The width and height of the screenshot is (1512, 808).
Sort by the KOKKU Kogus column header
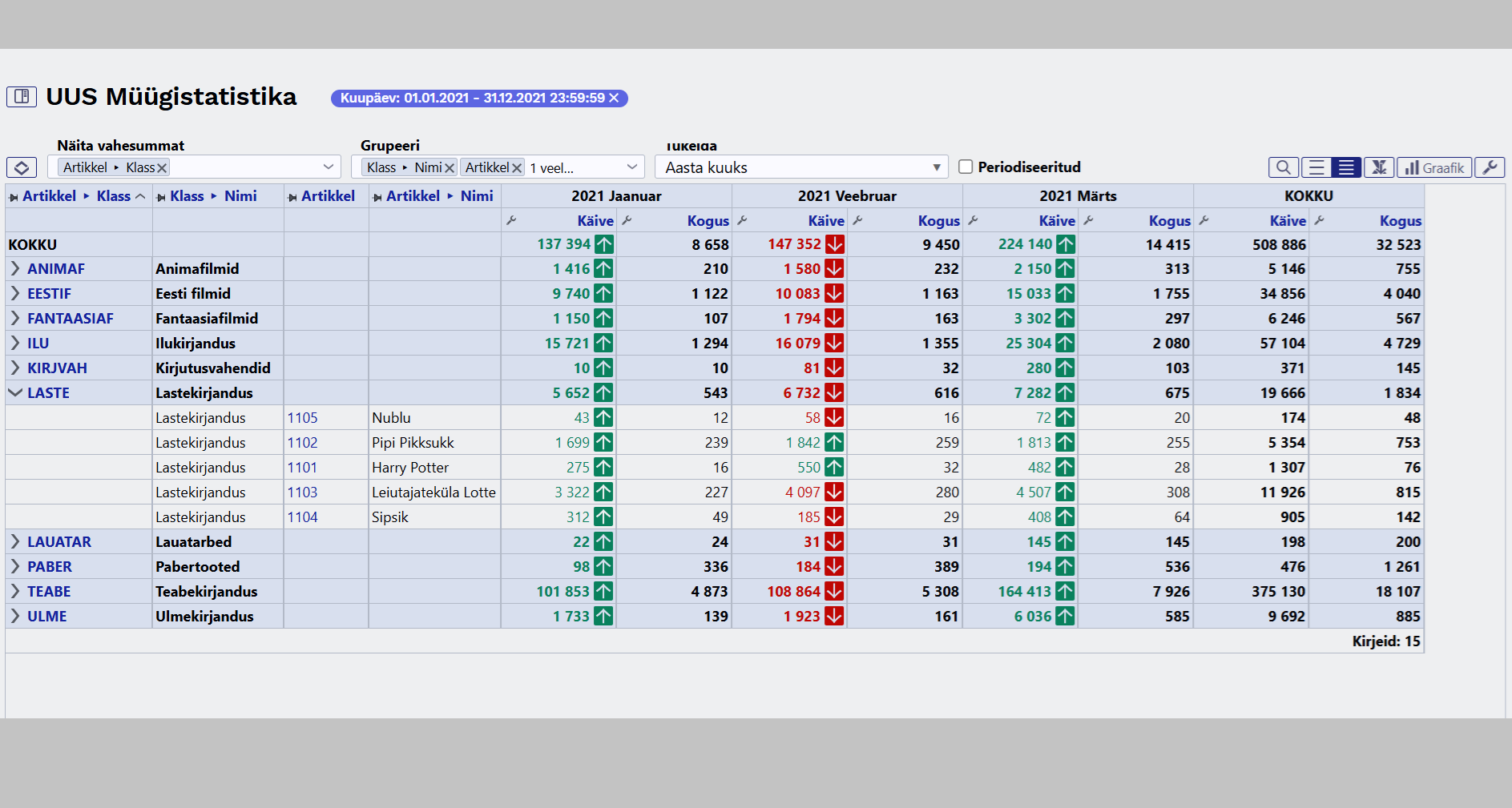point(1400,221)
